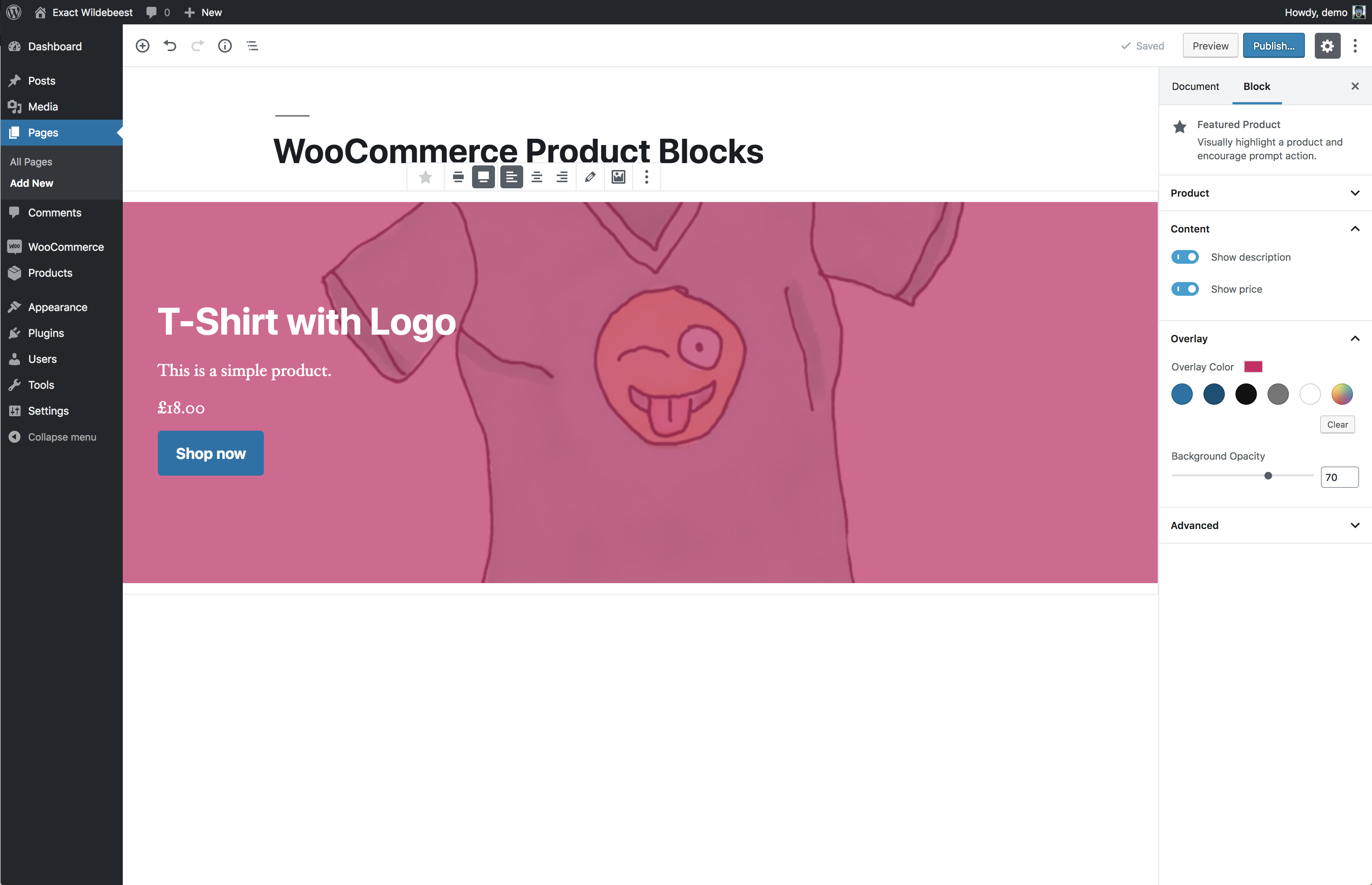Toggle Show description switch off
This screenshot has height=885, width=1372.
[x=1185, y=257]
